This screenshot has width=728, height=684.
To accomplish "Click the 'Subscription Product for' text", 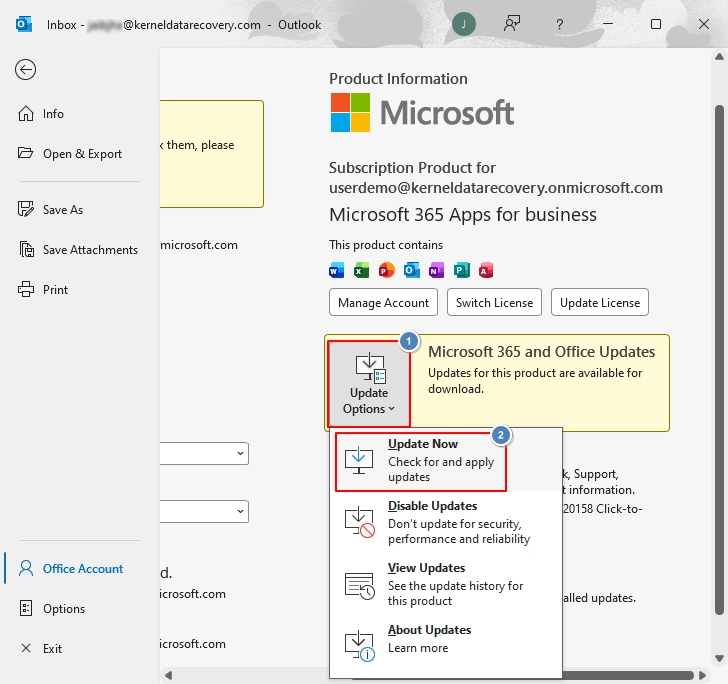I will [412, 168].
